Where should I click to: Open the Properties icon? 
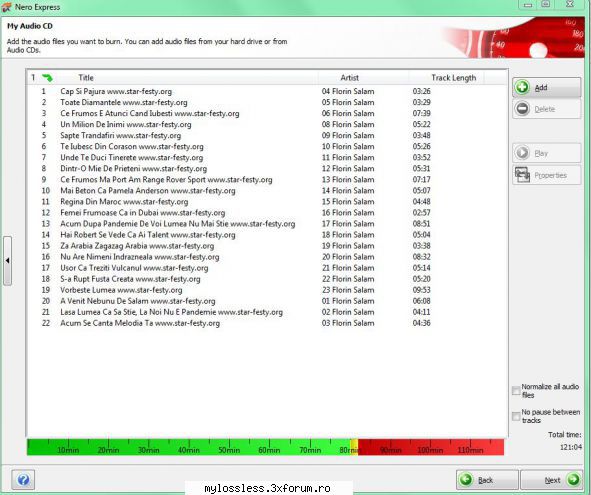tap(522, 175)
